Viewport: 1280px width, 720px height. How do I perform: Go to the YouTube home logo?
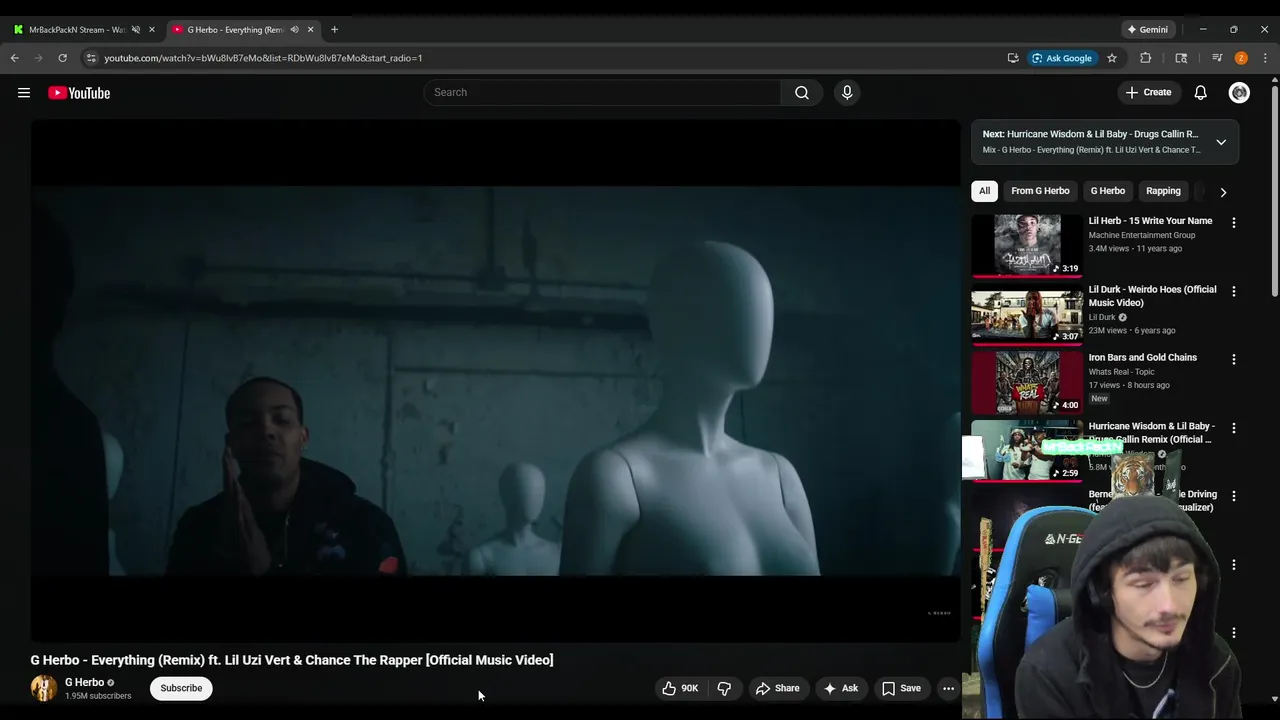[79, 93]
